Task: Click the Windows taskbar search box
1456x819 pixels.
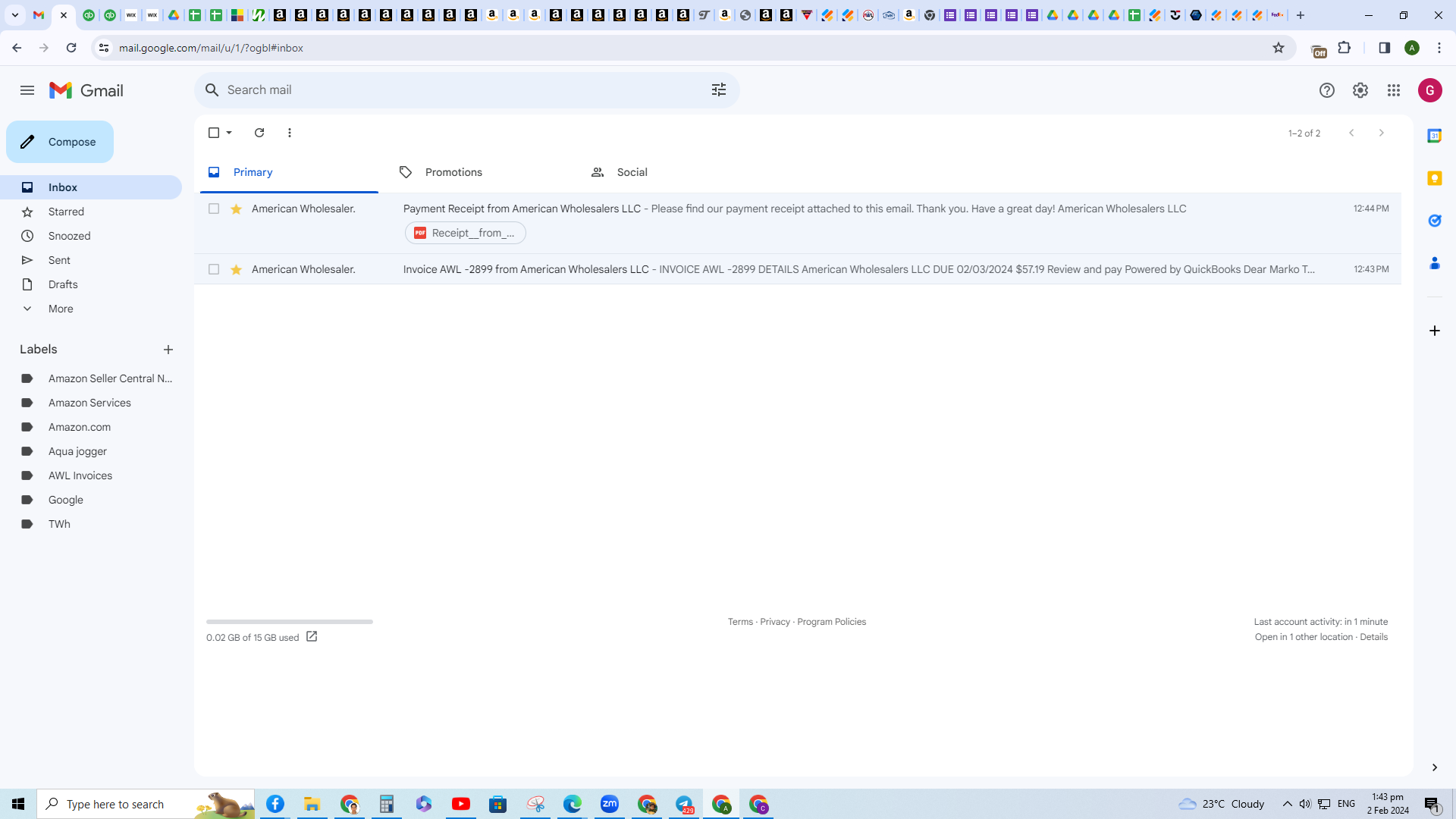Action: click(146, 804)
